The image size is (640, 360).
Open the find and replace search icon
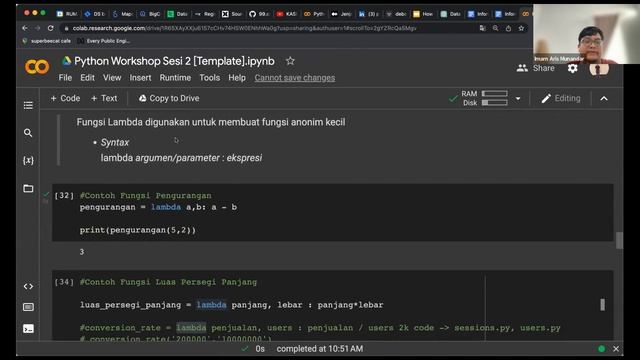(28, 133)
